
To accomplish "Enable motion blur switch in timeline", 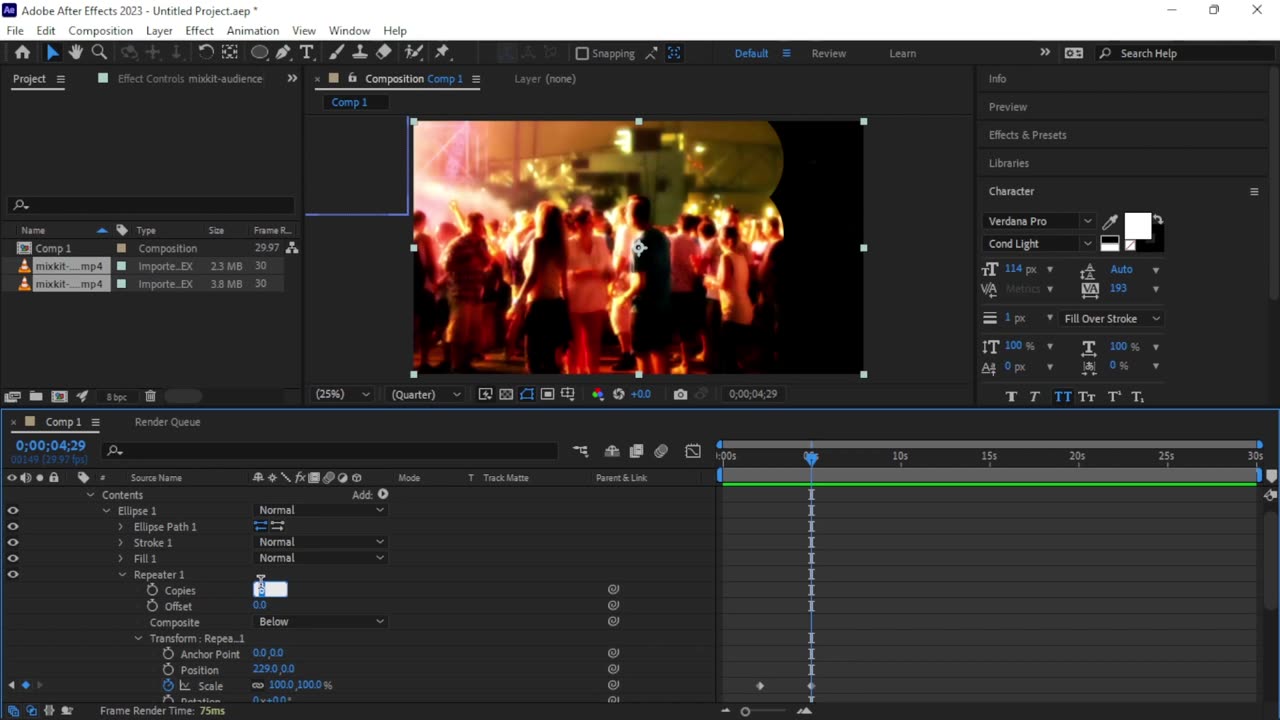I will click(661, 452).
